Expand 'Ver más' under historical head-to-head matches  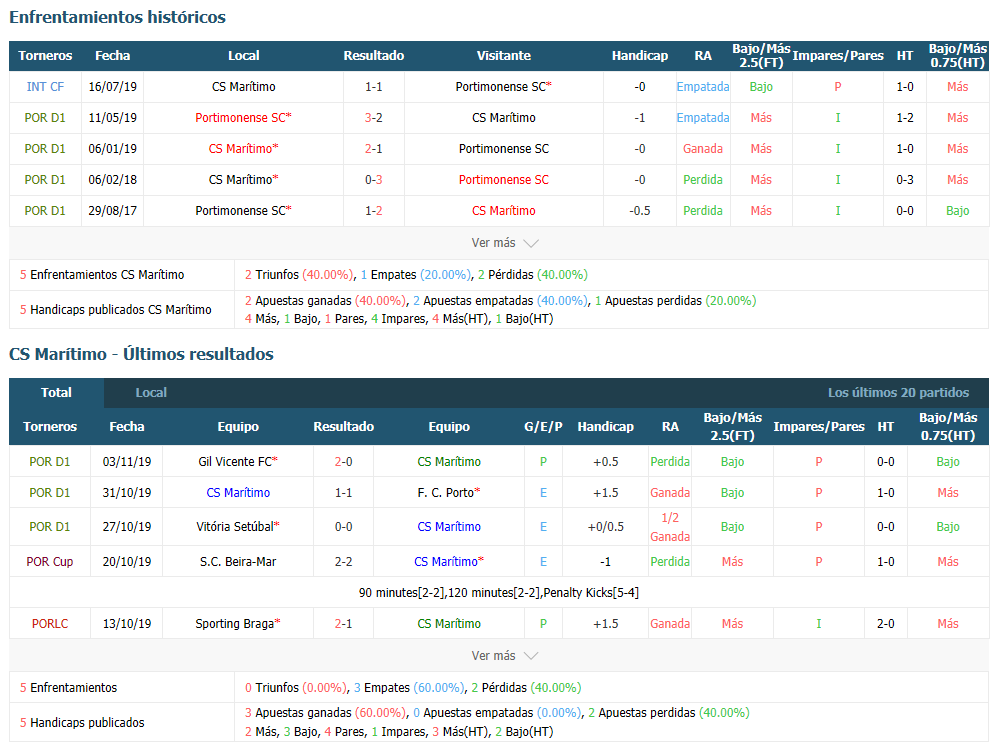(505, 243)
